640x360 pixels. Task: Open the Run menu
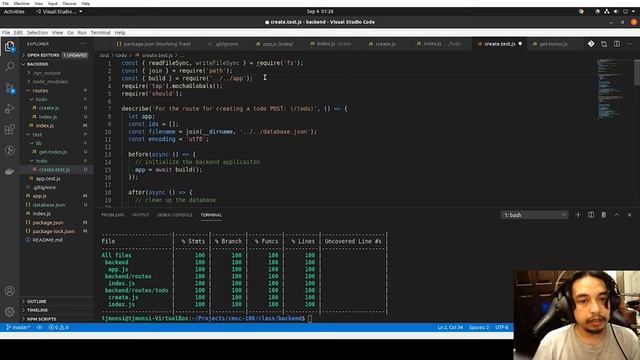(82, 33)
